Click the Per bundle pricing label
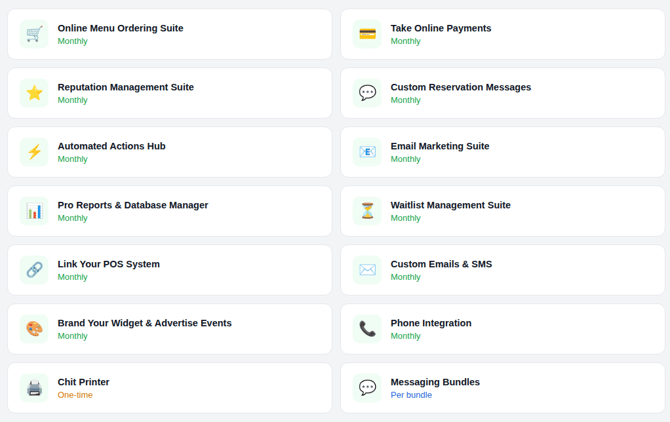 click(x=411, y=396)
